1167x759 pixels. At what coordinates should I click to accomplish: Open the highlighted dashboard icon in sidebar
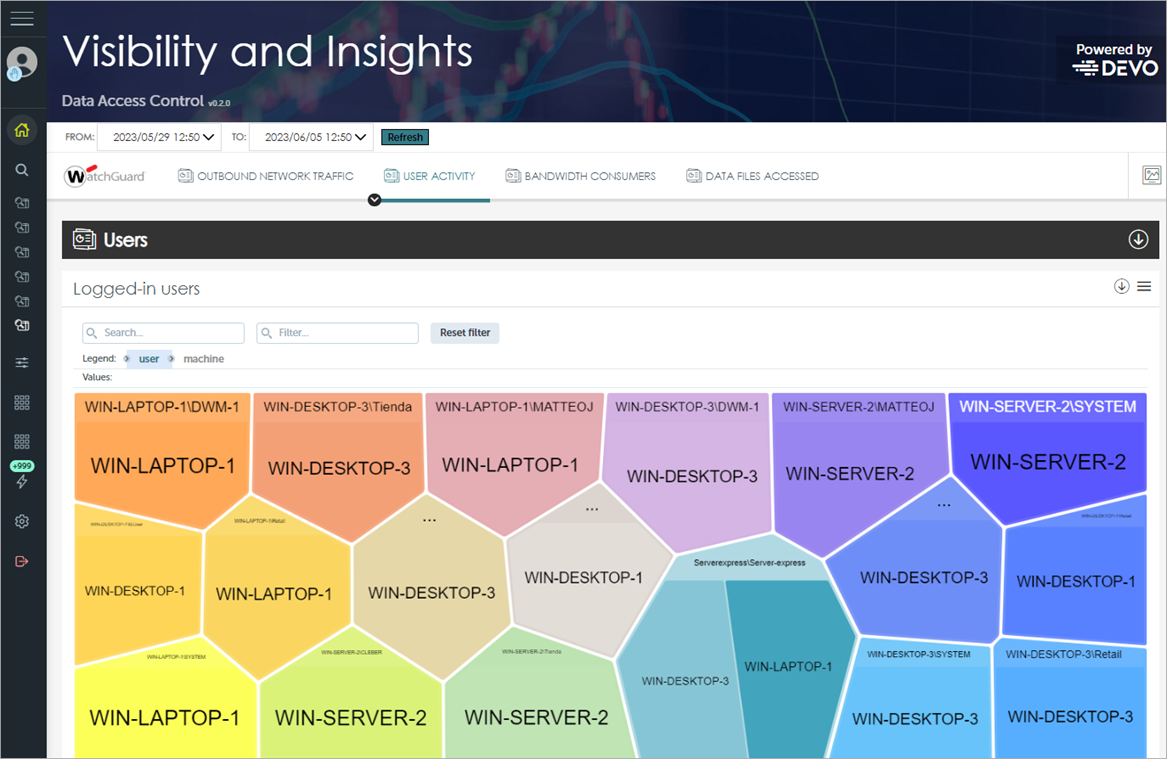pos(21,325)
